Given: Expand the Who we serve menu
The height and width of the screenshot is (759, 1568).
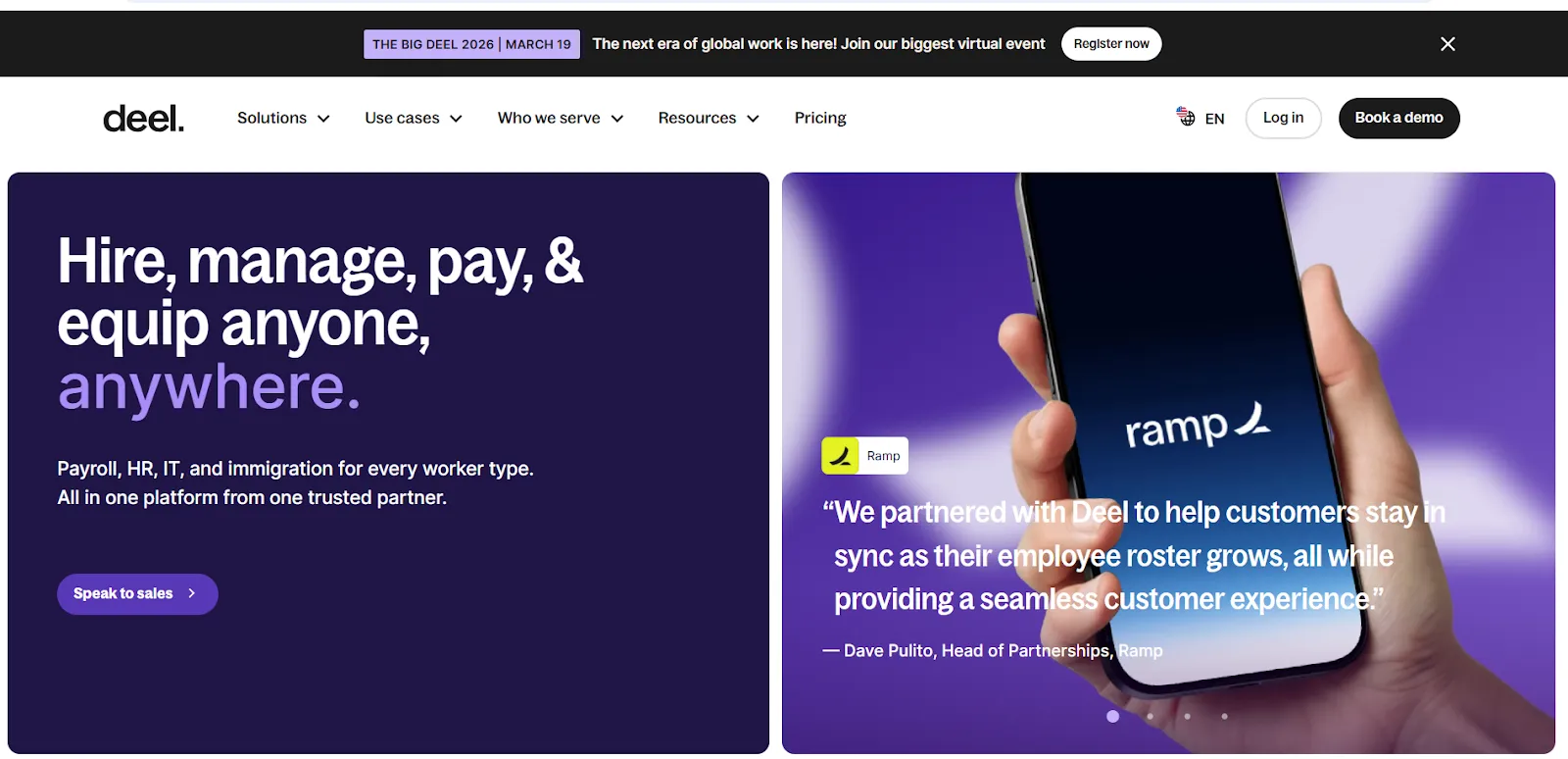Looking at the screenshot, I should click(561, 118).
